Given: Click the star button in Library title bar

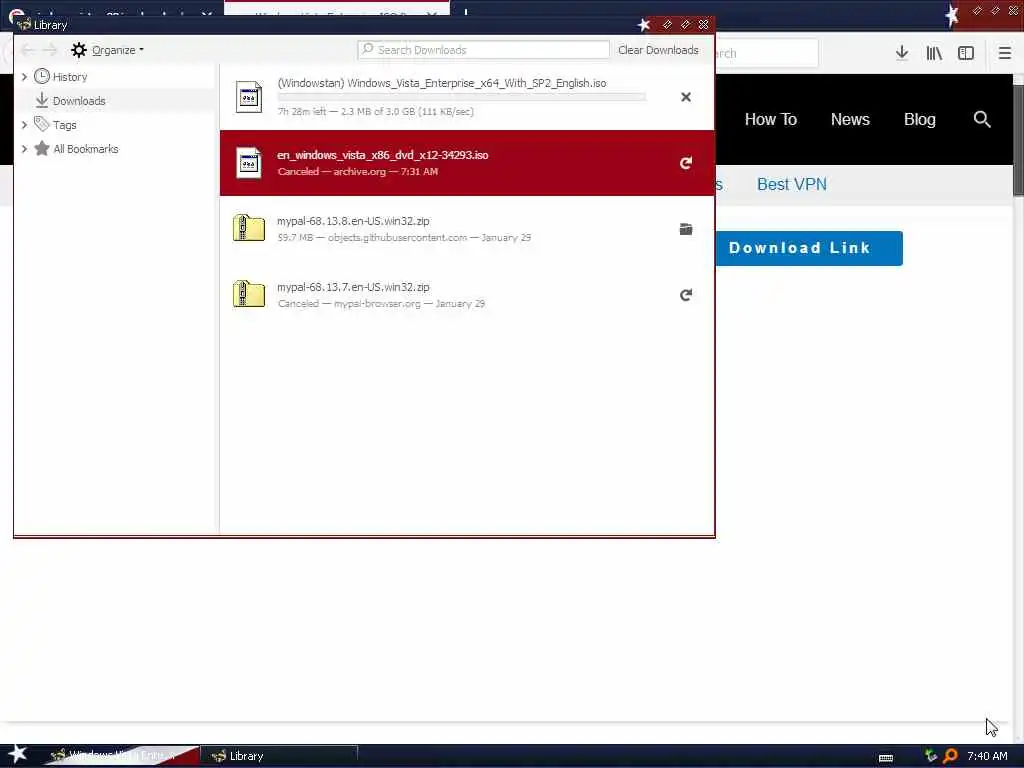Looking at the screenshot, I should [x=644, y=25].
